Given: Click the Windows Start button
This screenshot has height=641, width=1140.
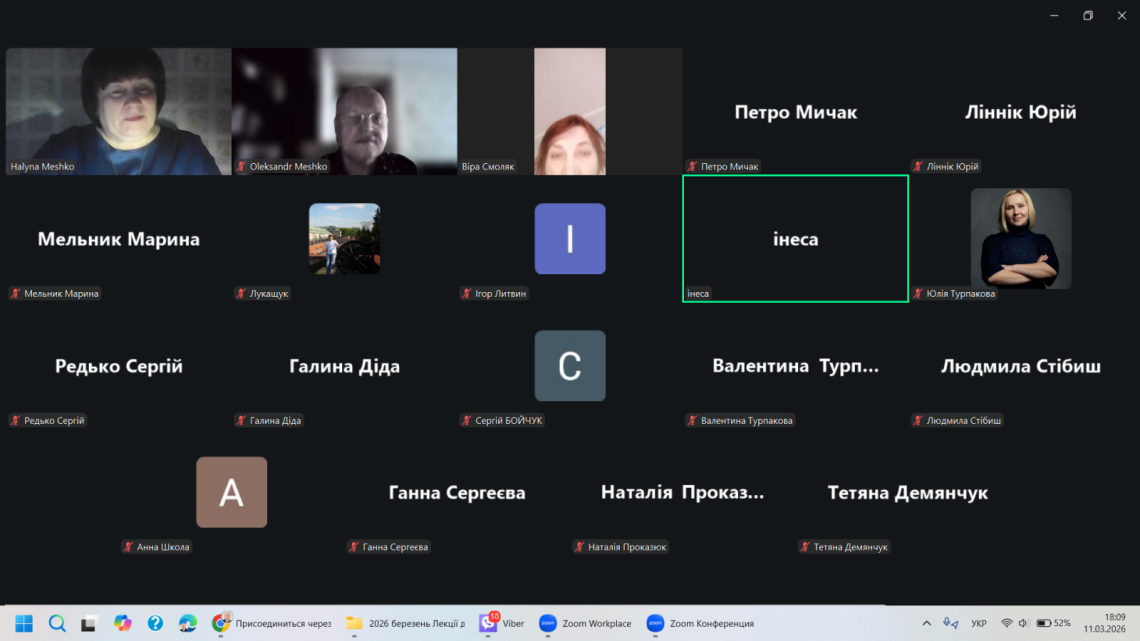Looking at the screenshot, I should 24,623.
